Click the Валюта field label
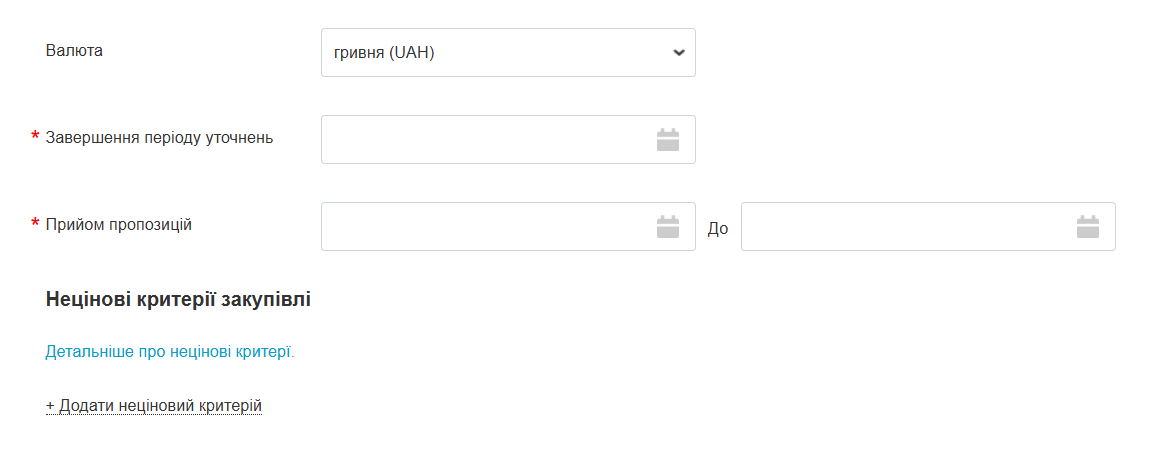The height and width of the screenshot is (460, 1176). point(74,50)
